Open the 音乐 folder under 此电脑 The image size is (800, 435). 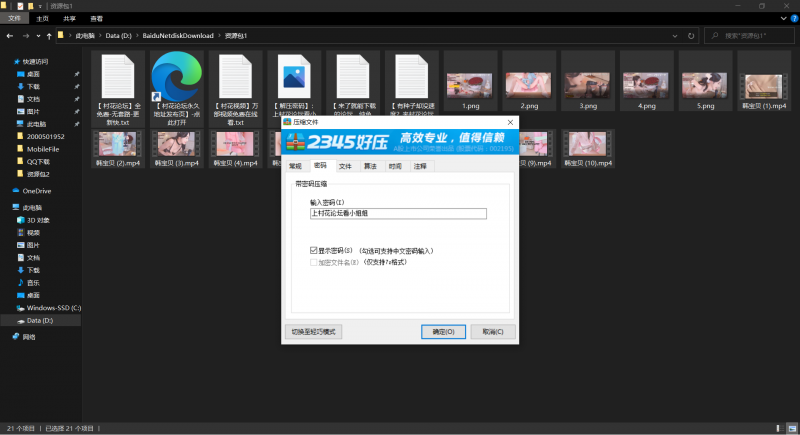tap(33, 283)
